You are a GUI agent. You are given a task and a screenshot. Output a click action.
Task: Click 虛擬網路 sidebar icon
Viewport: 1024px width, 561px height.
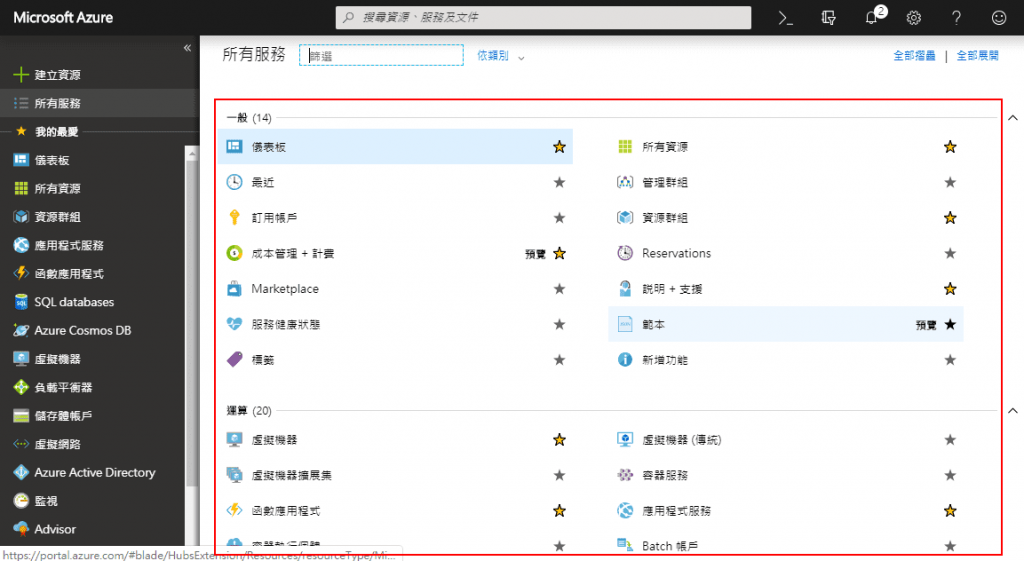21,444
